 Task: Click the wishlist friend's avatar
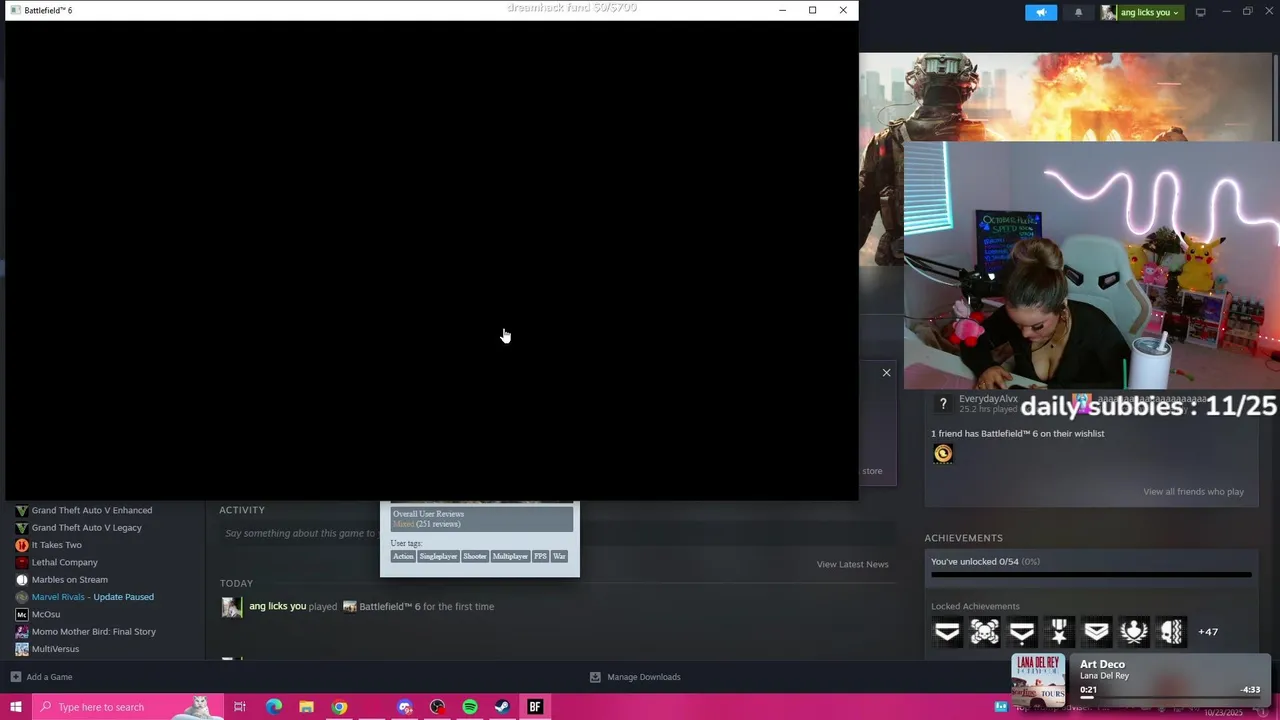coord(943,454)
